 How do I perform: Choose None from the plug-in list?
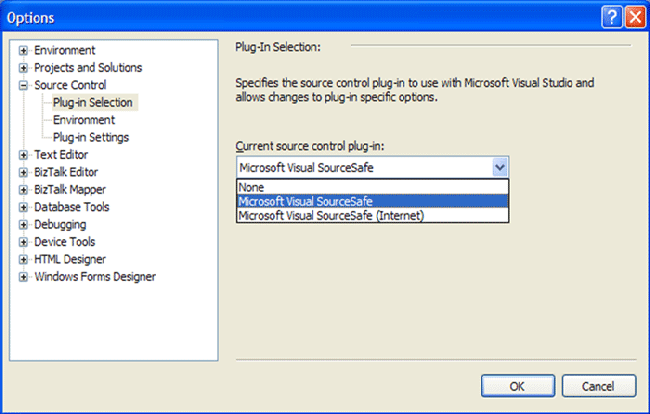(x=372, y=187)
